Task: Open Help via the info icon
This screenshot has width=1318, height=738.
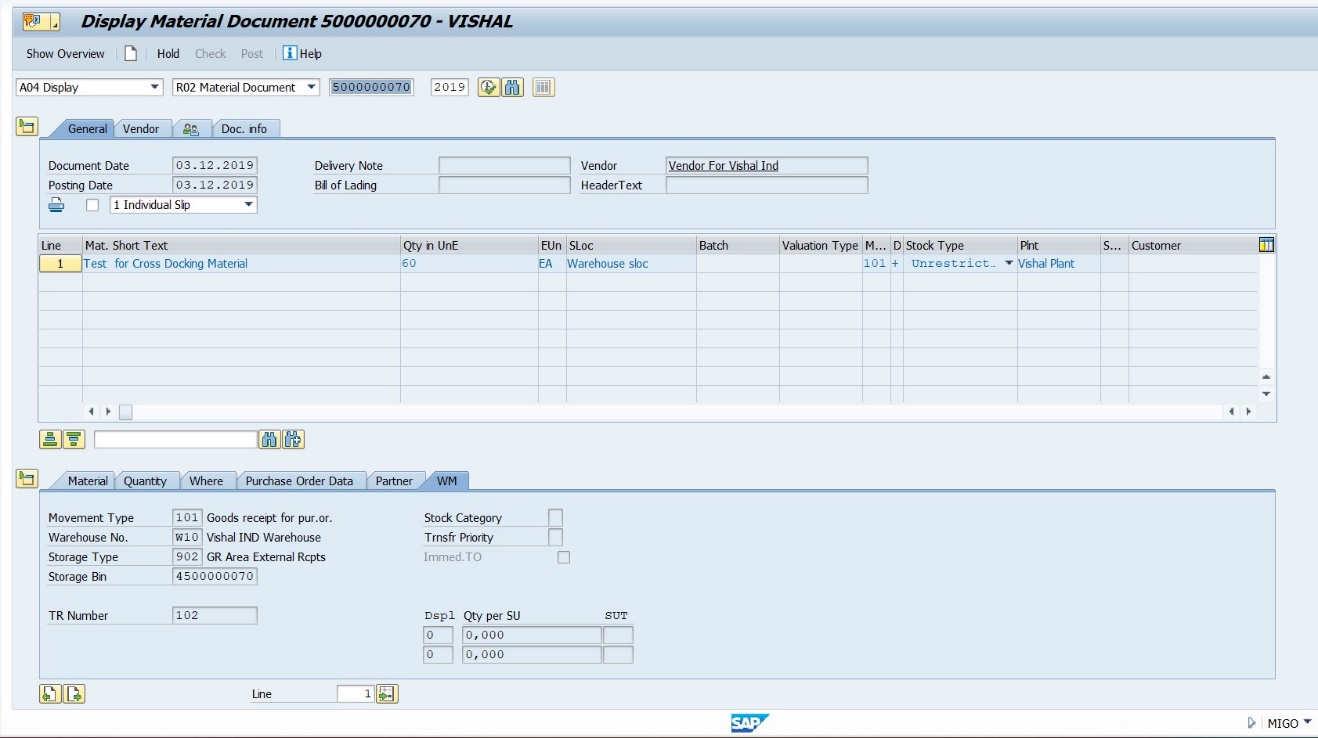Action: pos(290,54)
